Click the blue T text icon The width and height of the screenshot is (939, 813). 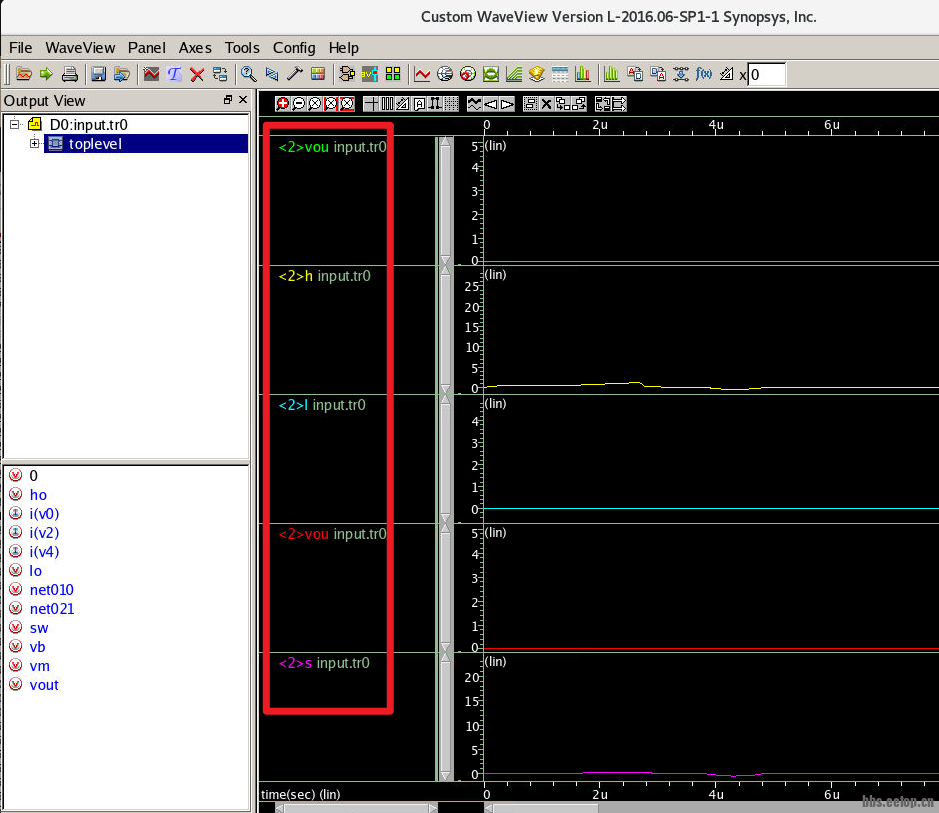[x=174, y=74]
